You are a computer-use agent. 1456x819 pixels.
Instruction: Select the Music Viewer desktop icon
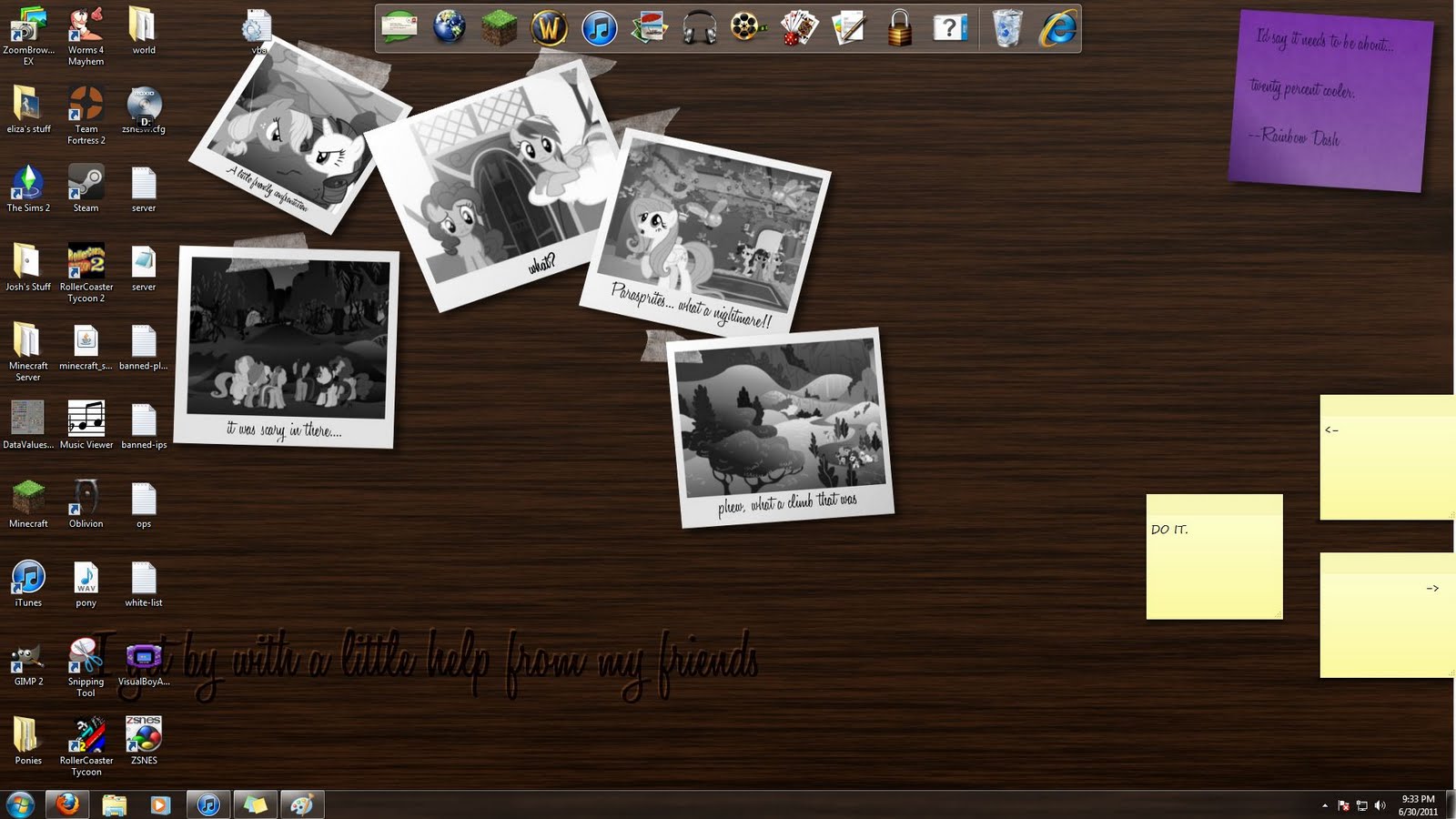(x=86, y=425)
